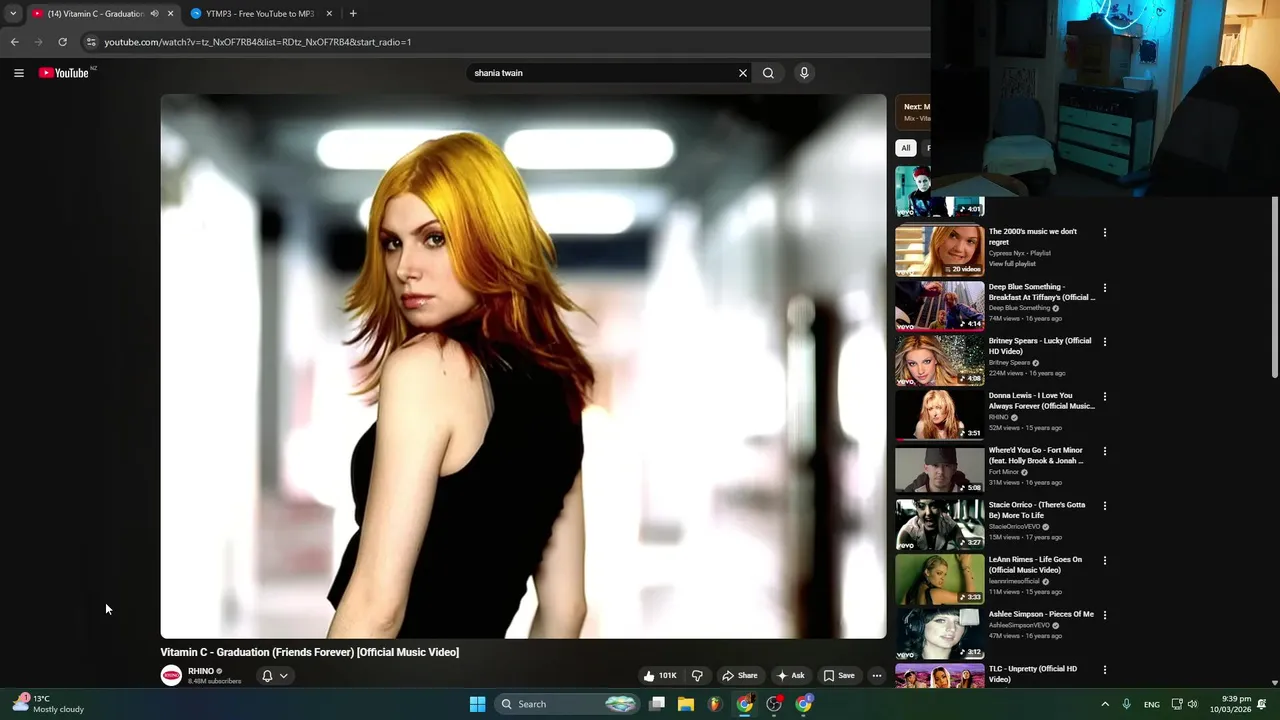
Task: Open Task View on the taskbar
Action: coord(657,704)
